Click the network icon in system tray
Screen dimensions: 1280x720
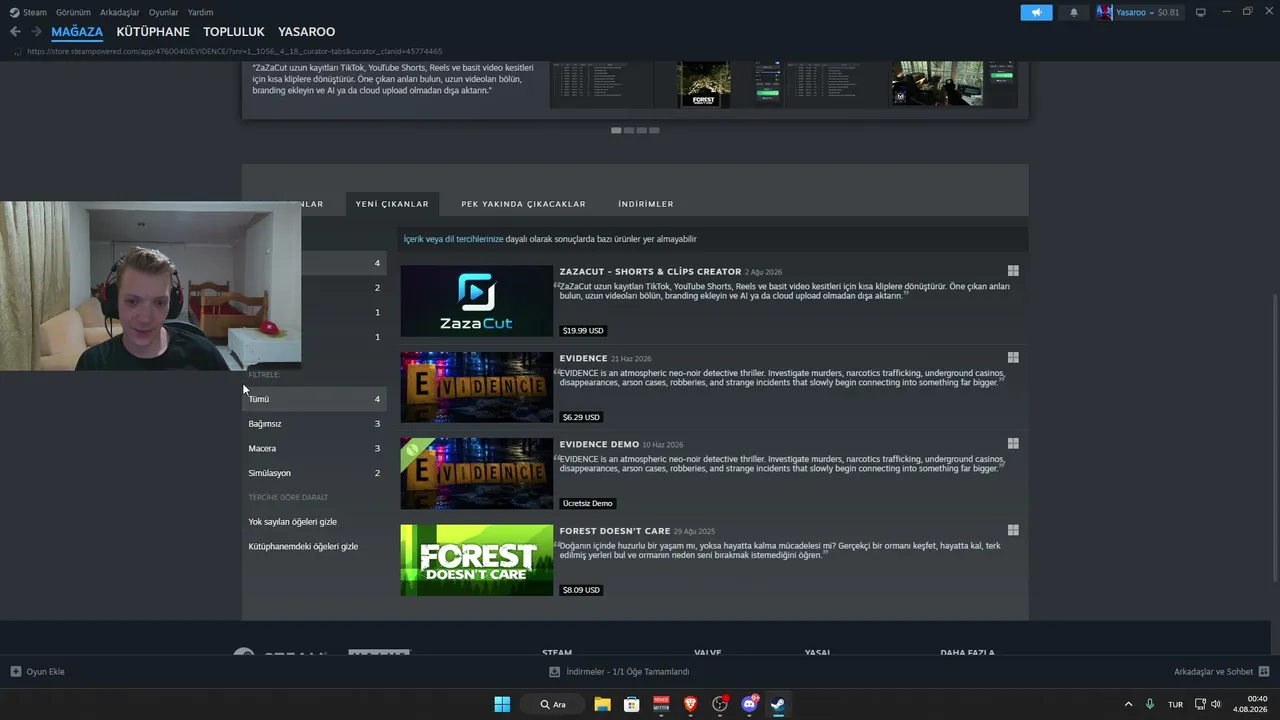pyautogui.click(x=1201, y=704)
